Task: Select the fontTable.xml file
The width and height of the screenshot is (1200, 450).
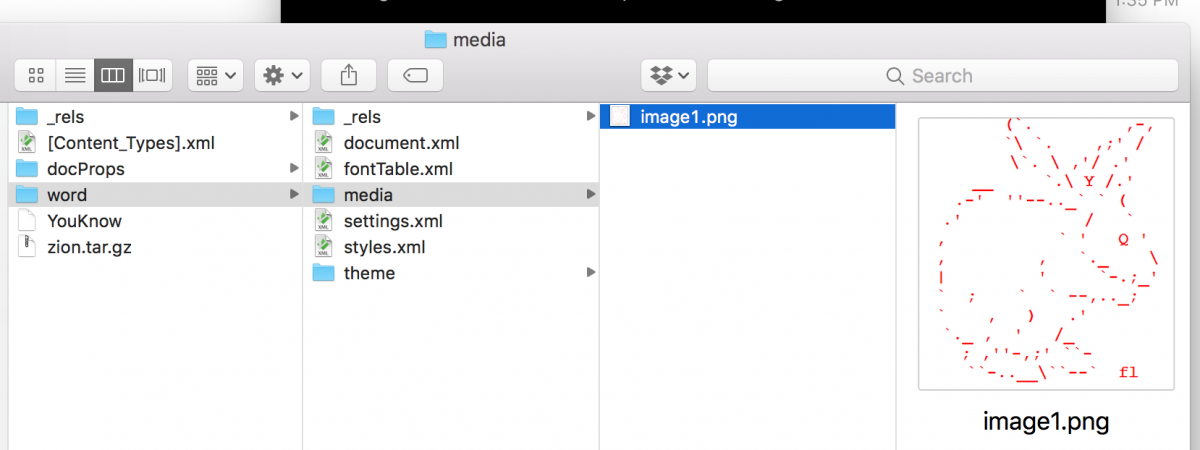Action: (x=398, y=169)
